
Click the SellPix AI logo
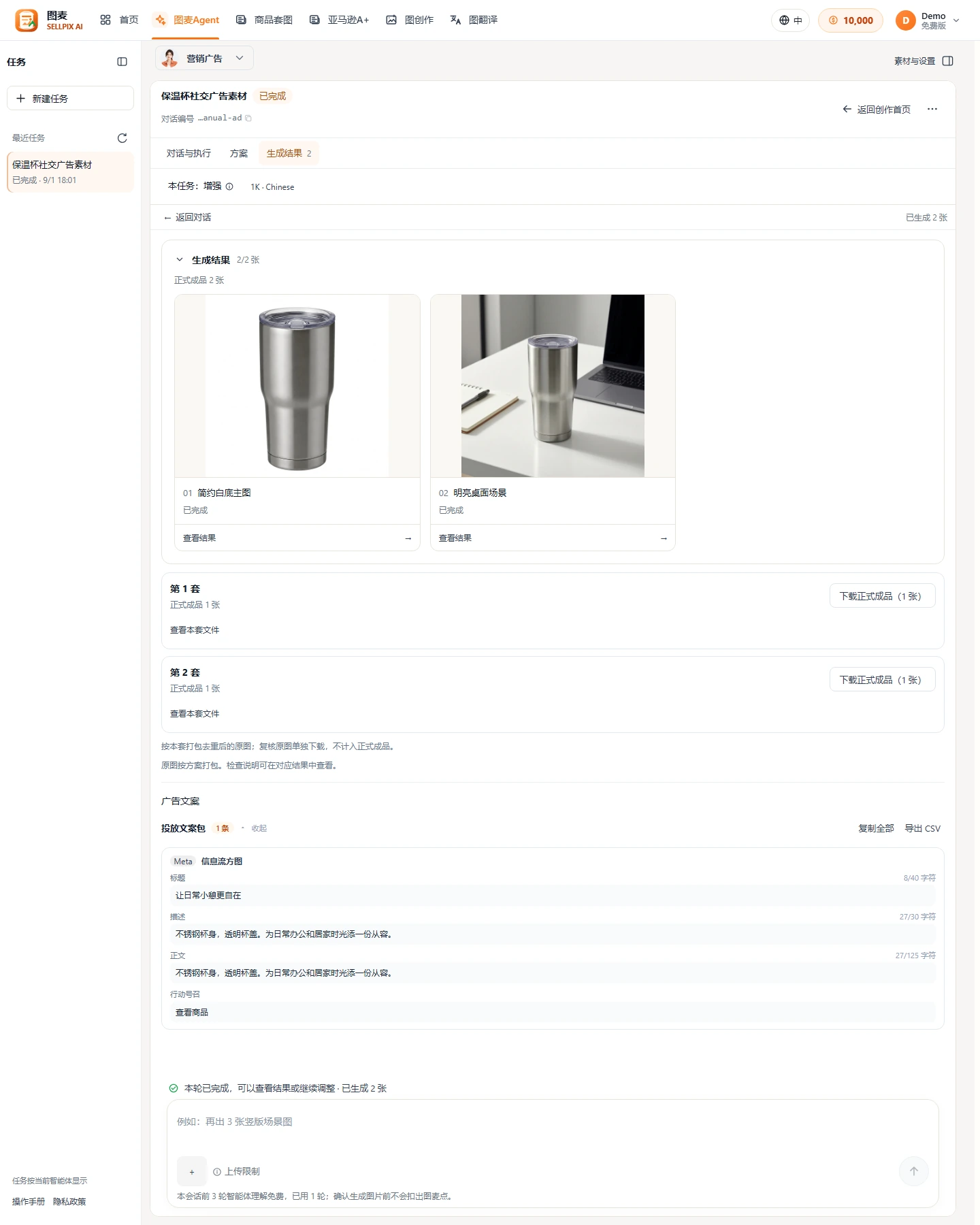[x=49, y=20]
